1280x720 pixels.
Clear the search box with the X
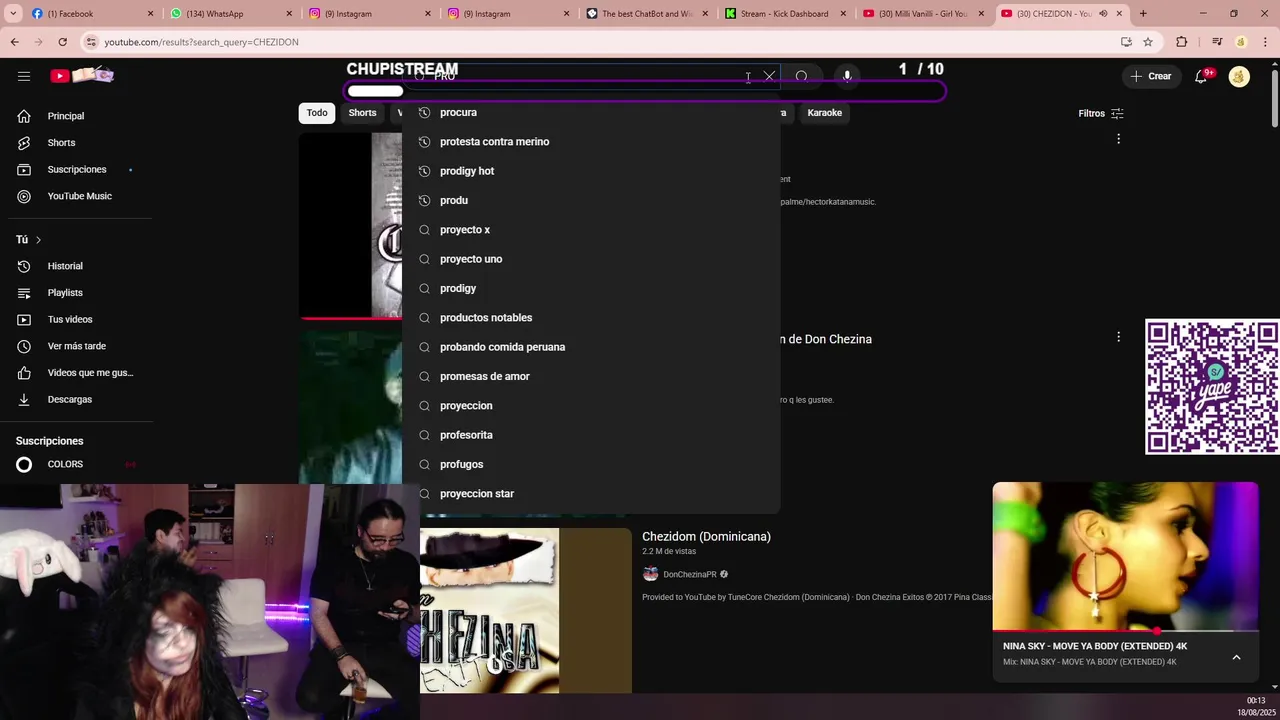(769, 76)
